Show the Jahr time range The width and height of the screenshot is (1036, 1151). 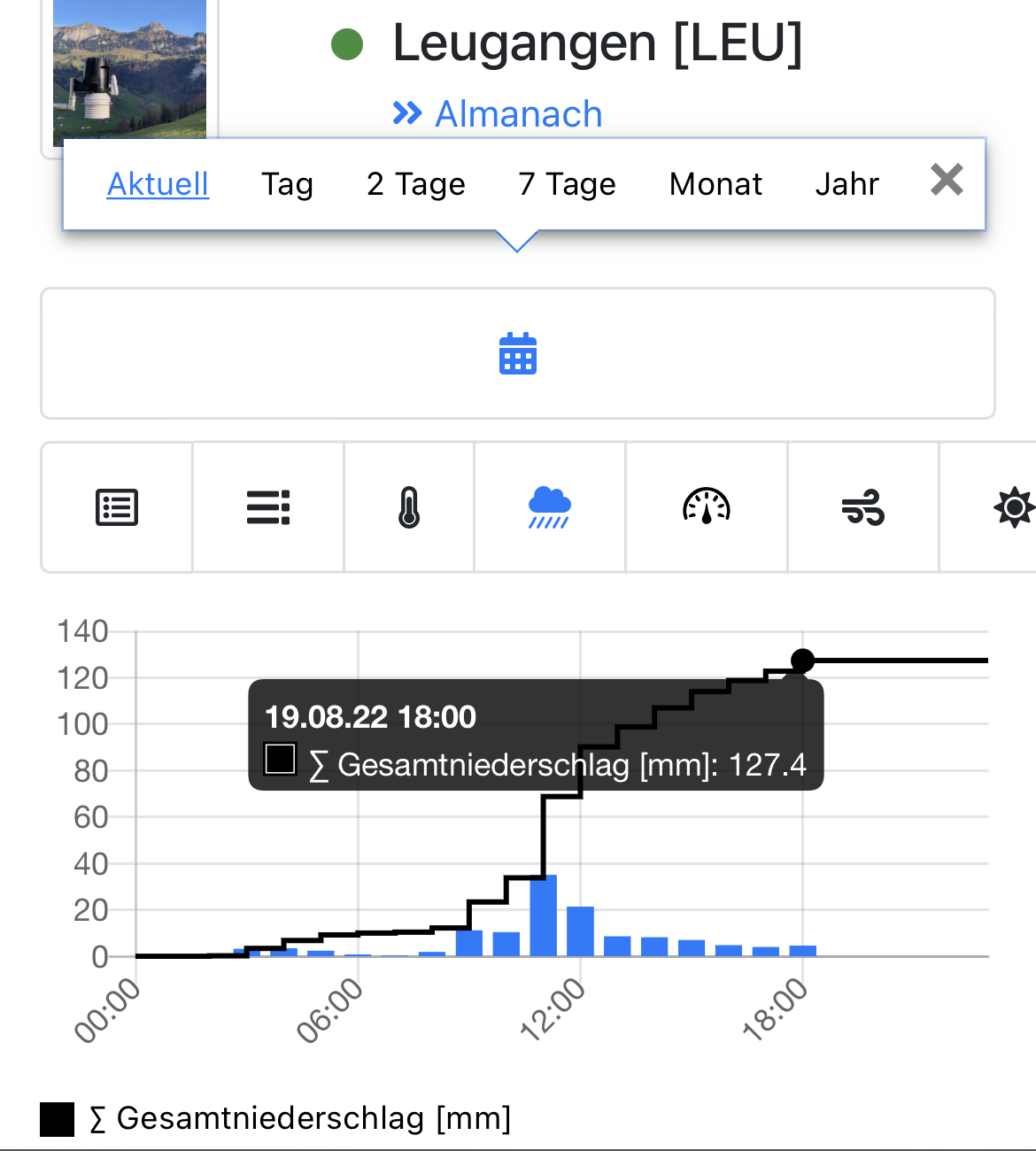coord(847,184)
